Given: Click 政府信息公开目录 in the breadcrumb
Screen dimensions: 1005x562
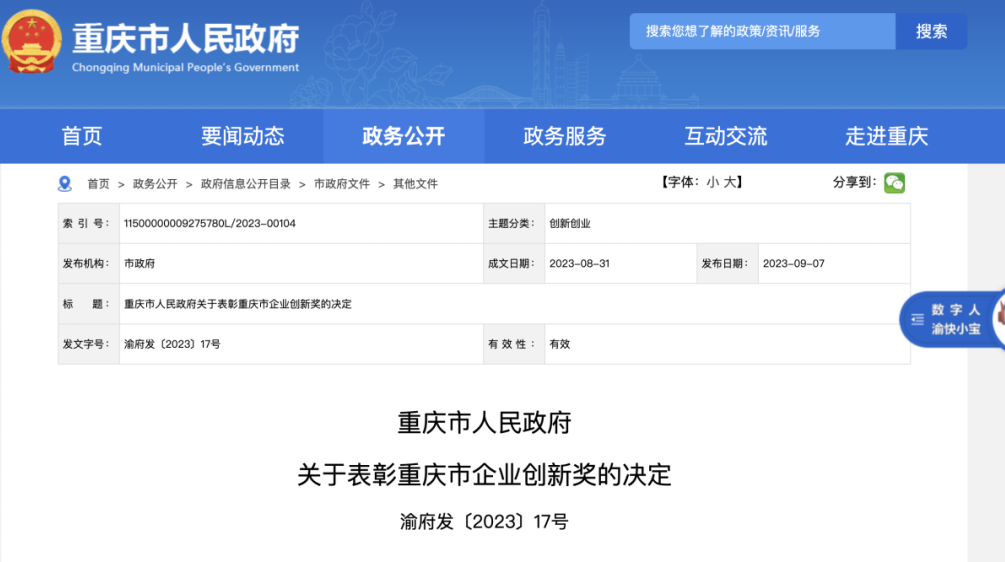Looking at the screenshot, I should [245, 184].
